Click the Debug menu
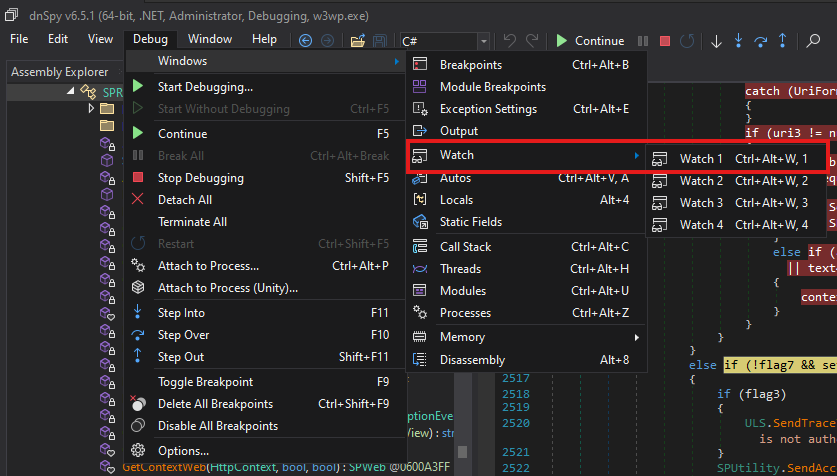 (x=150, y=39)
